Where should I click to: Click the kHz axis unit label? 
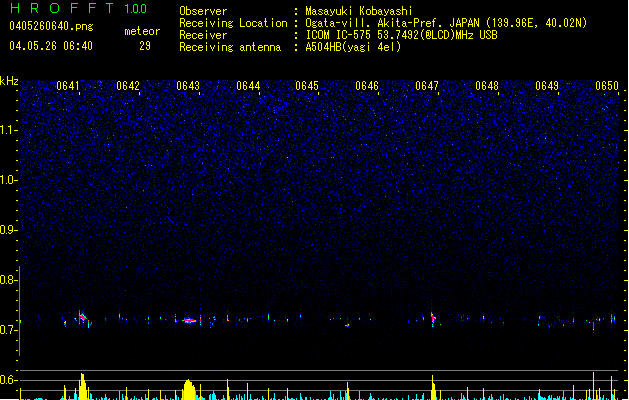pyautogui.click(x=9, y=81)
